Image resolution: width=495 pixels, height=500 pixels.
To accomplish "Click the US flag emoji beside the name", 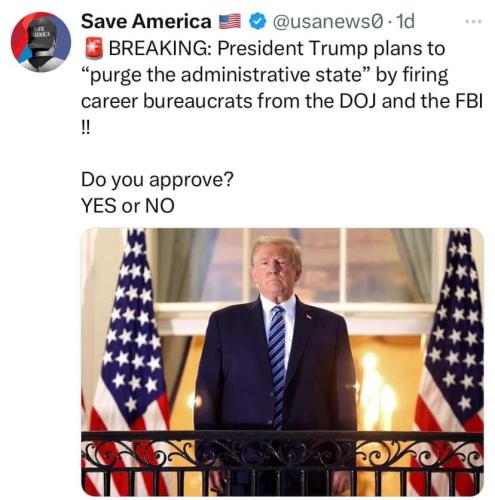I will (x=230, y=21).
